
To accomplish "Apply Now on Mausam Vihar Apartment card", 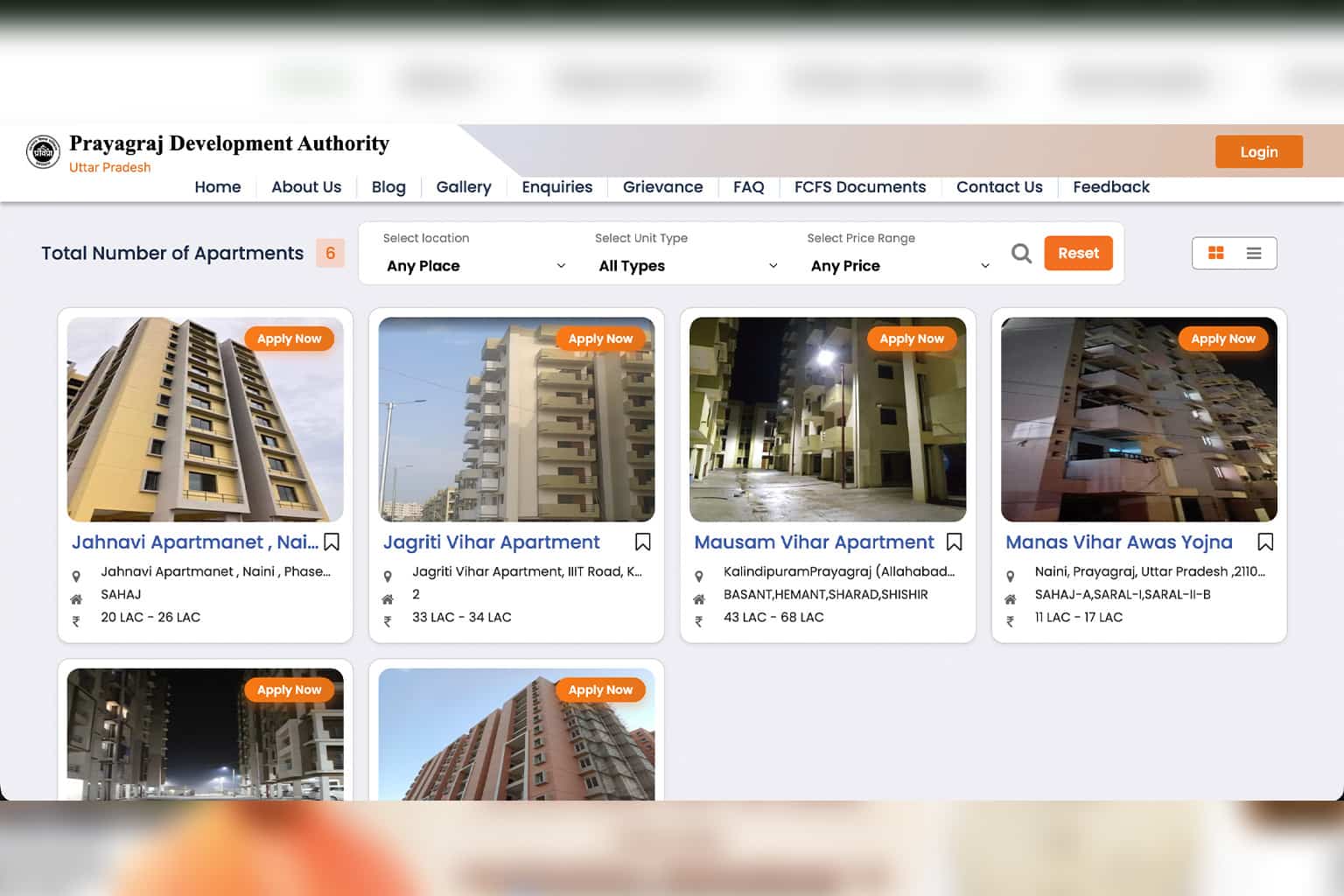I will 912,339.
